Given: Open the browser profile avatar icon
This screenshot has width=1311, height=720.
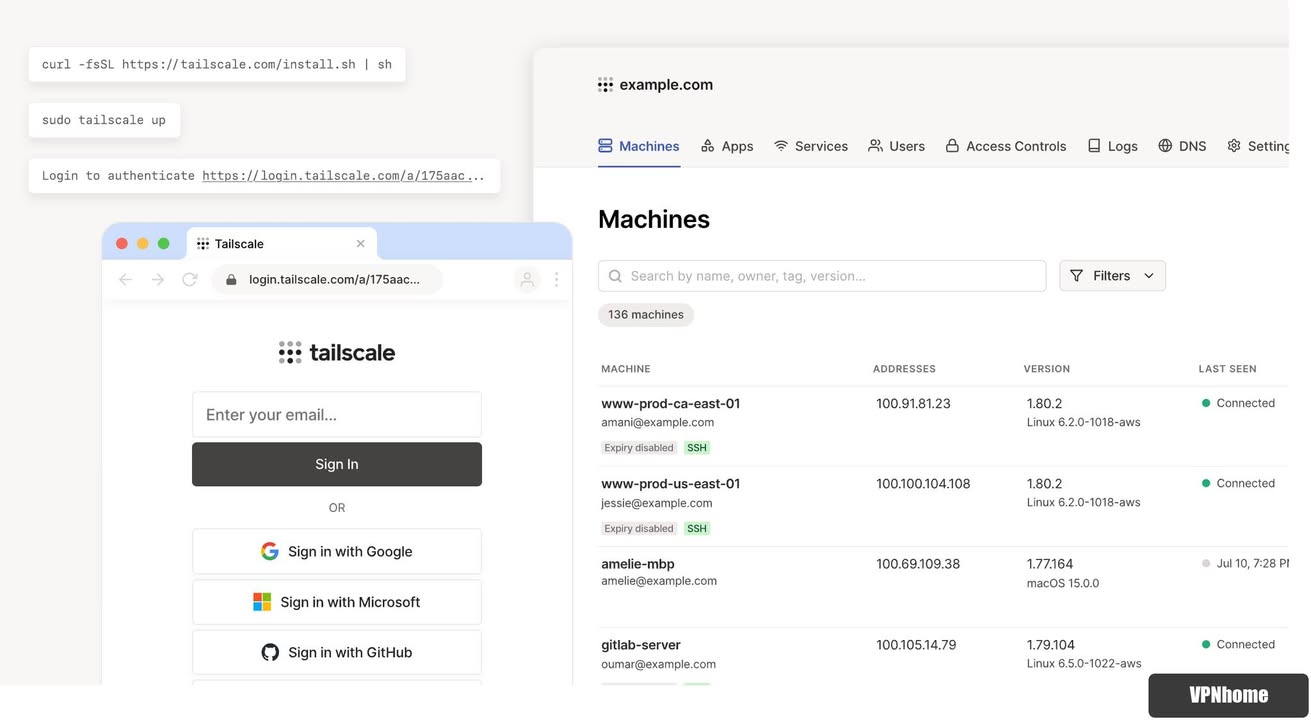Looking at the screenshot, I should pyautogui.click(x=527, y=280).
